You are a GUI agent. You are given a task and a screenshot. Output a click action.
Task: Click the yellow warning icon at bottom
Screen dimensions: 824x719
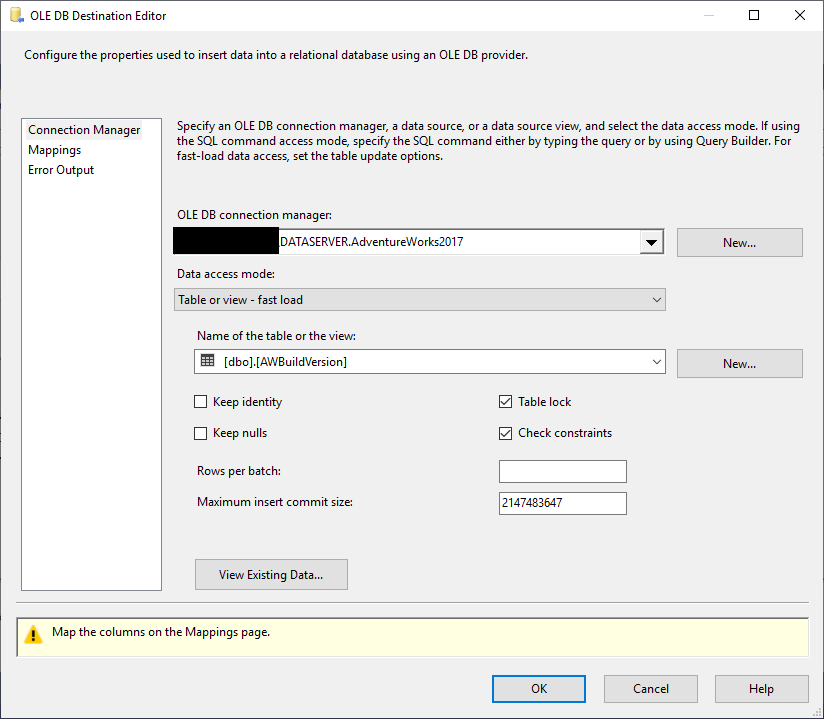[34, 634]
